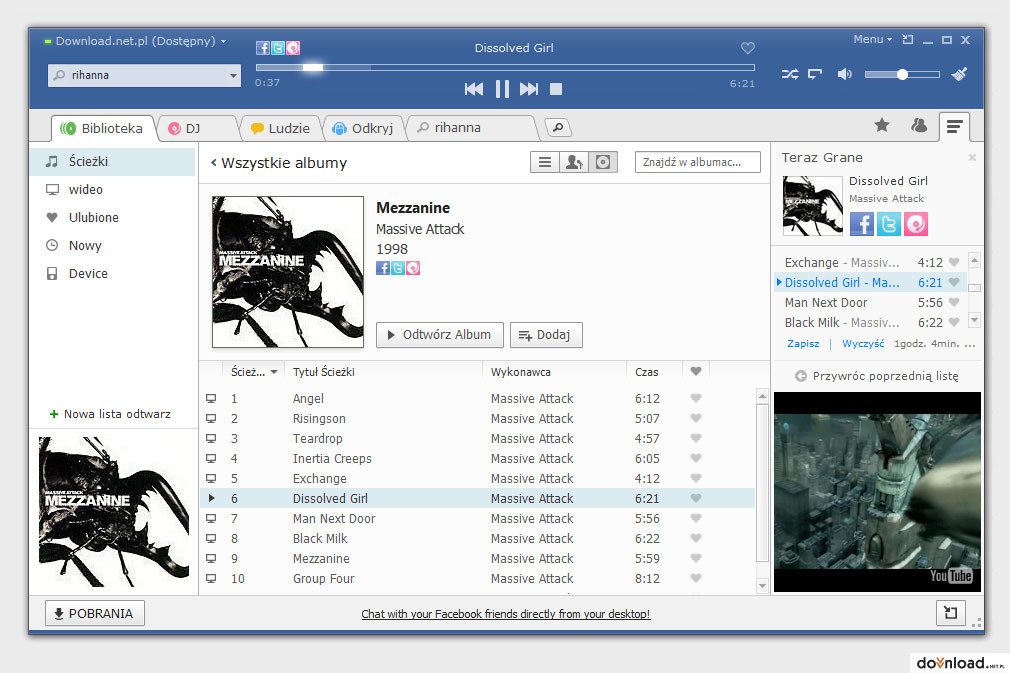Close the Teraz Grane panel
Viewport: 1010px width, 673px height.
(972, 157)
